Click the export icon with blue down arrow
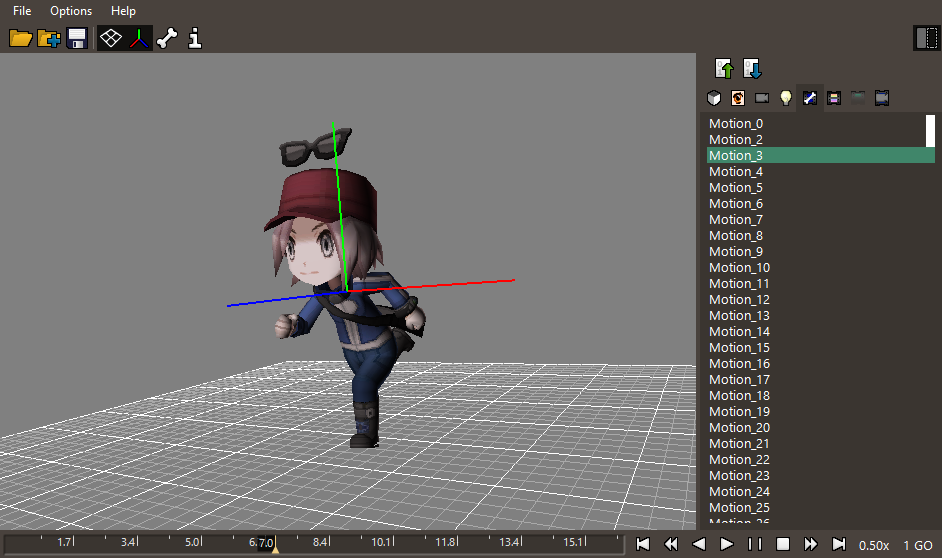942x558 pixels. click(x=752, y=68)
